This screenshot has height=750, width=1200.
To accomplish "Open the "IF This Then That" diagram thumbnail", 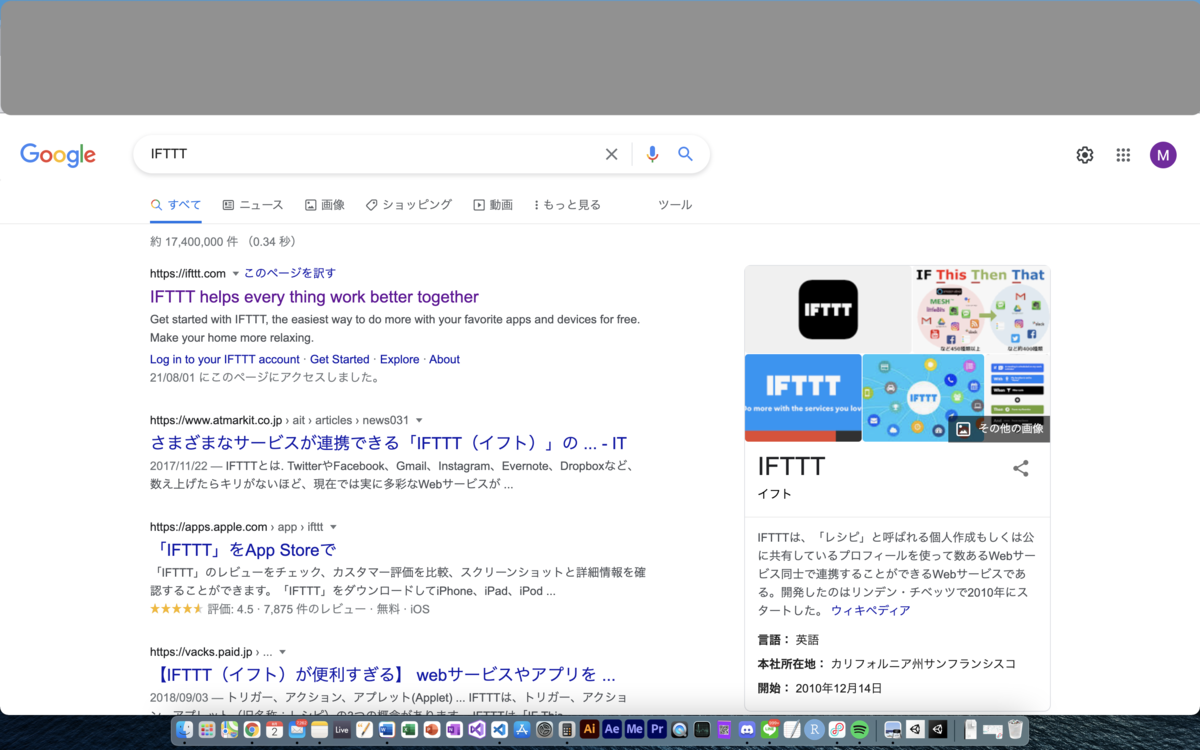I will click(x=981, y=309).
